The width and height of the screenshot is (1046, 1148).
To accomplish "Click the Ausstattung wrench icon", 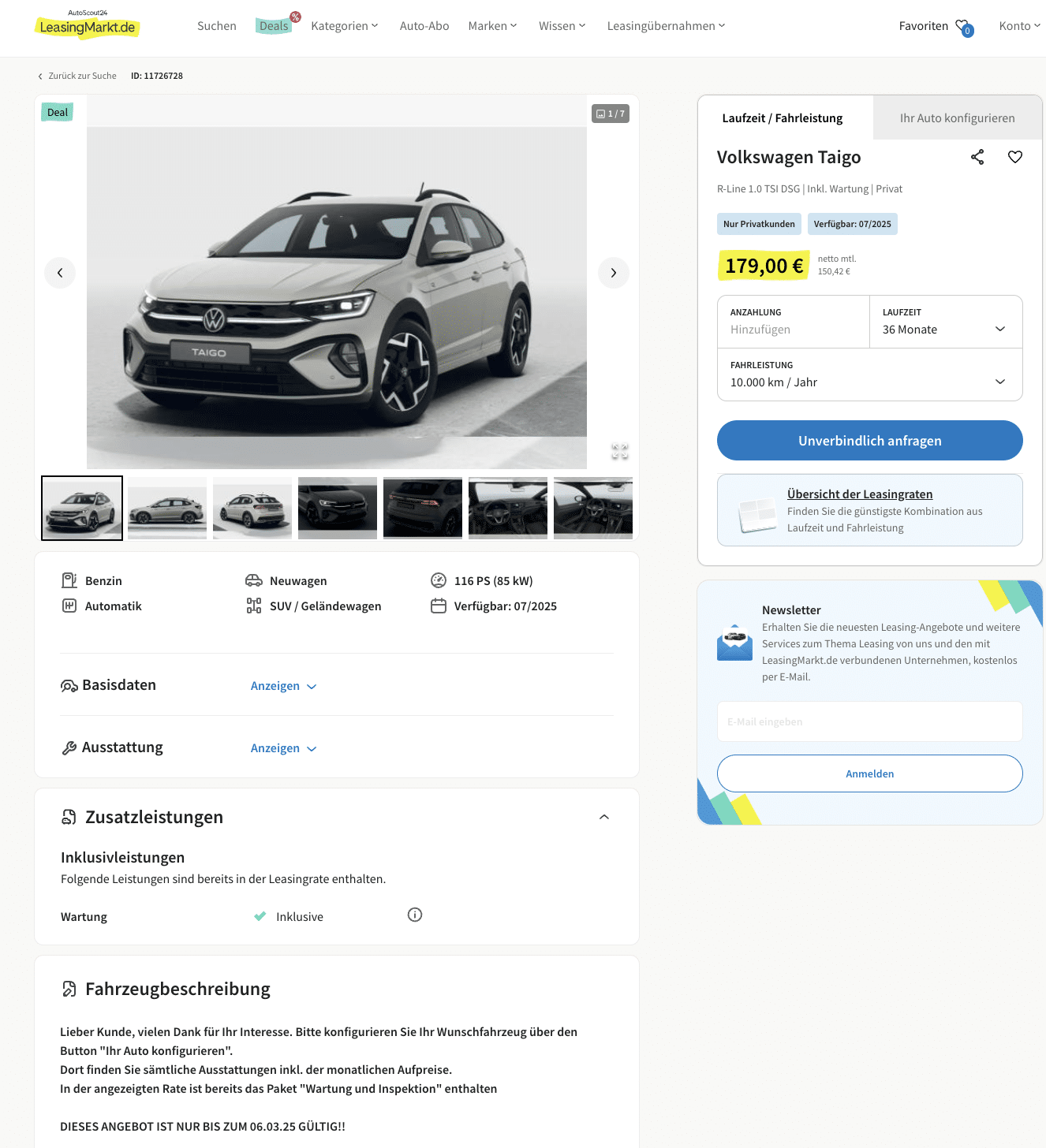I will point(69,747).
